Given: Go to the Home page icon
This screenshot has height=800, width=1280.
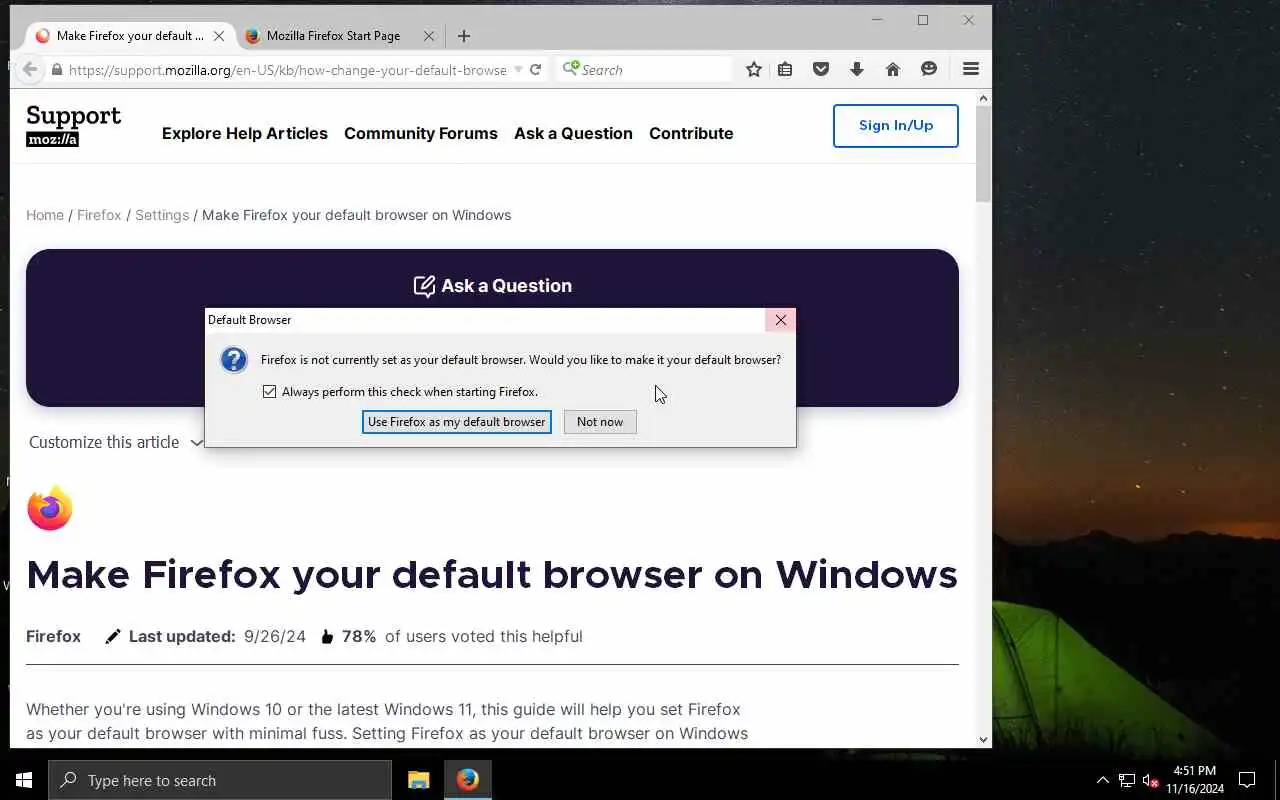Looking at the screenshot, I should tap(893, 69).
